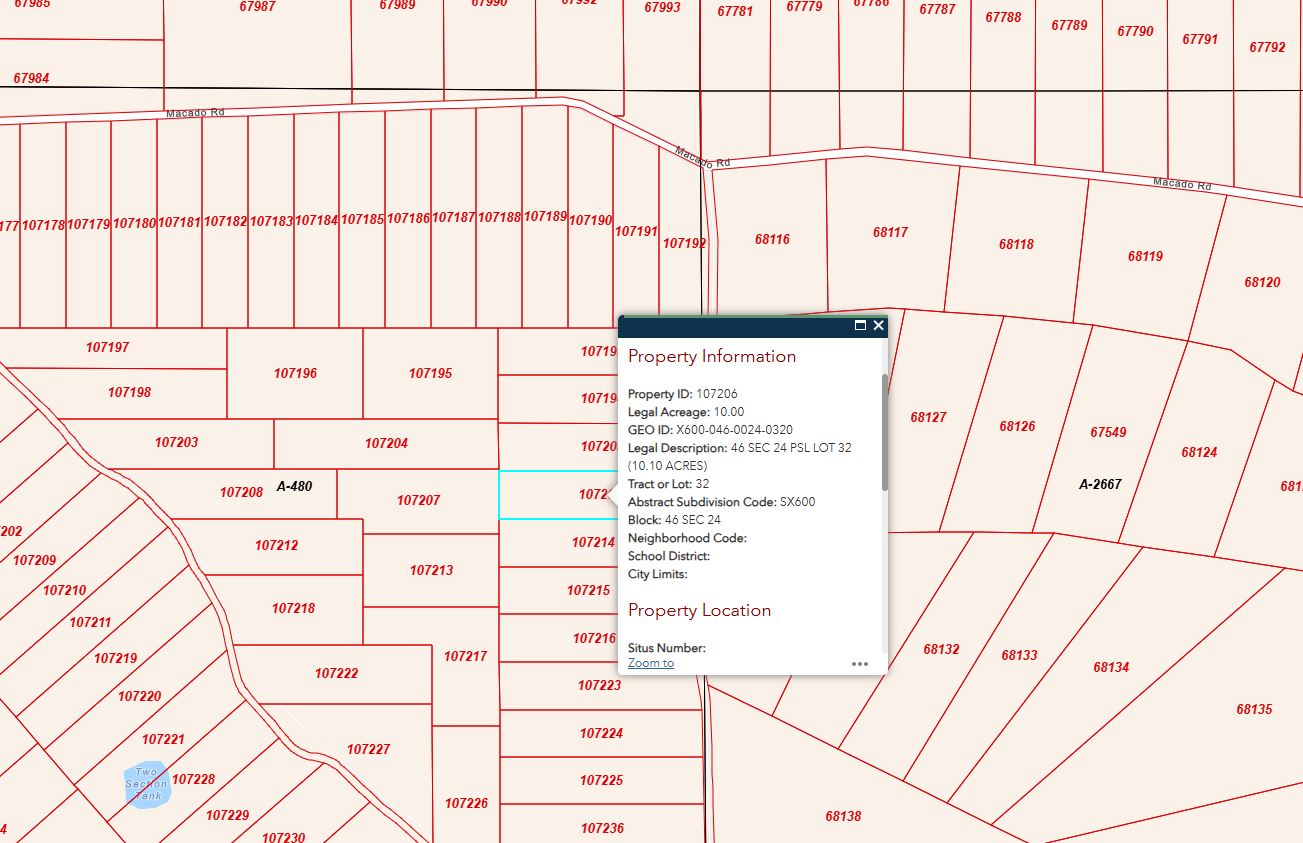Select parcel 107227 on the map
This screenshot has width=1303, height=843.
[x=368, y=749]
